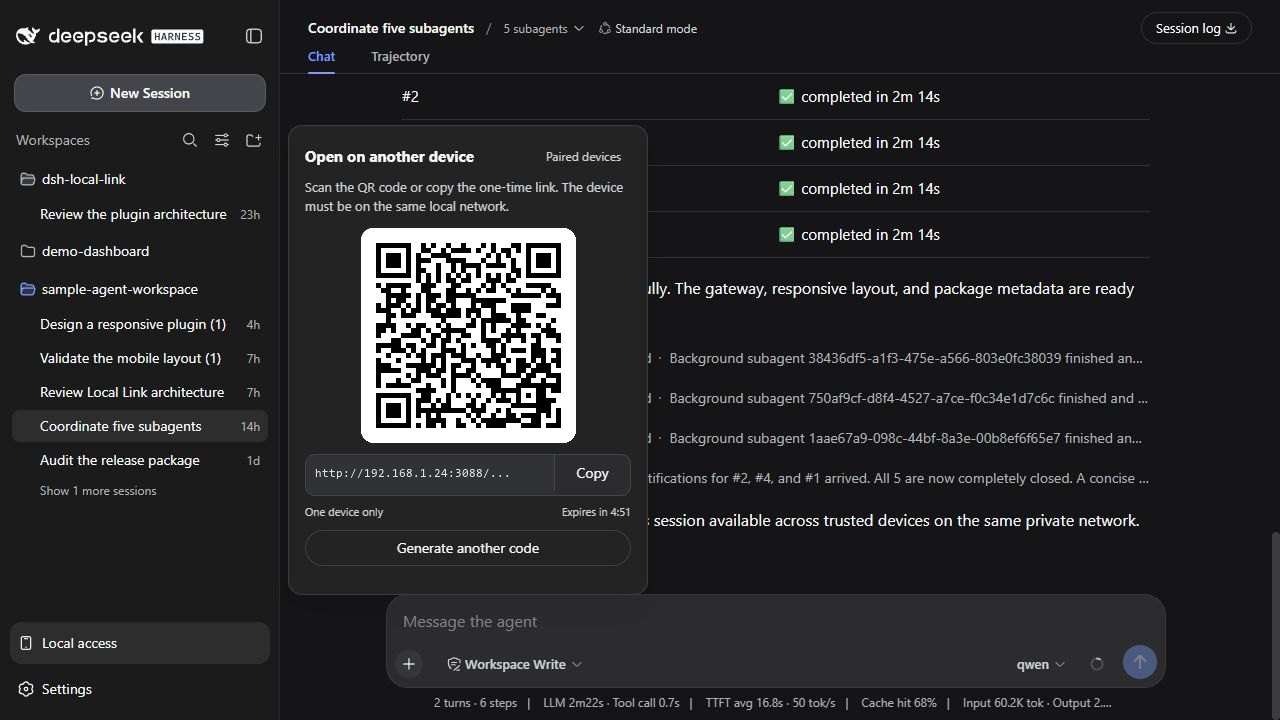The height and width of the screenshot is (720, 1280).
Task: Click the Coordinate five subagents title
Action: point(391,29)
